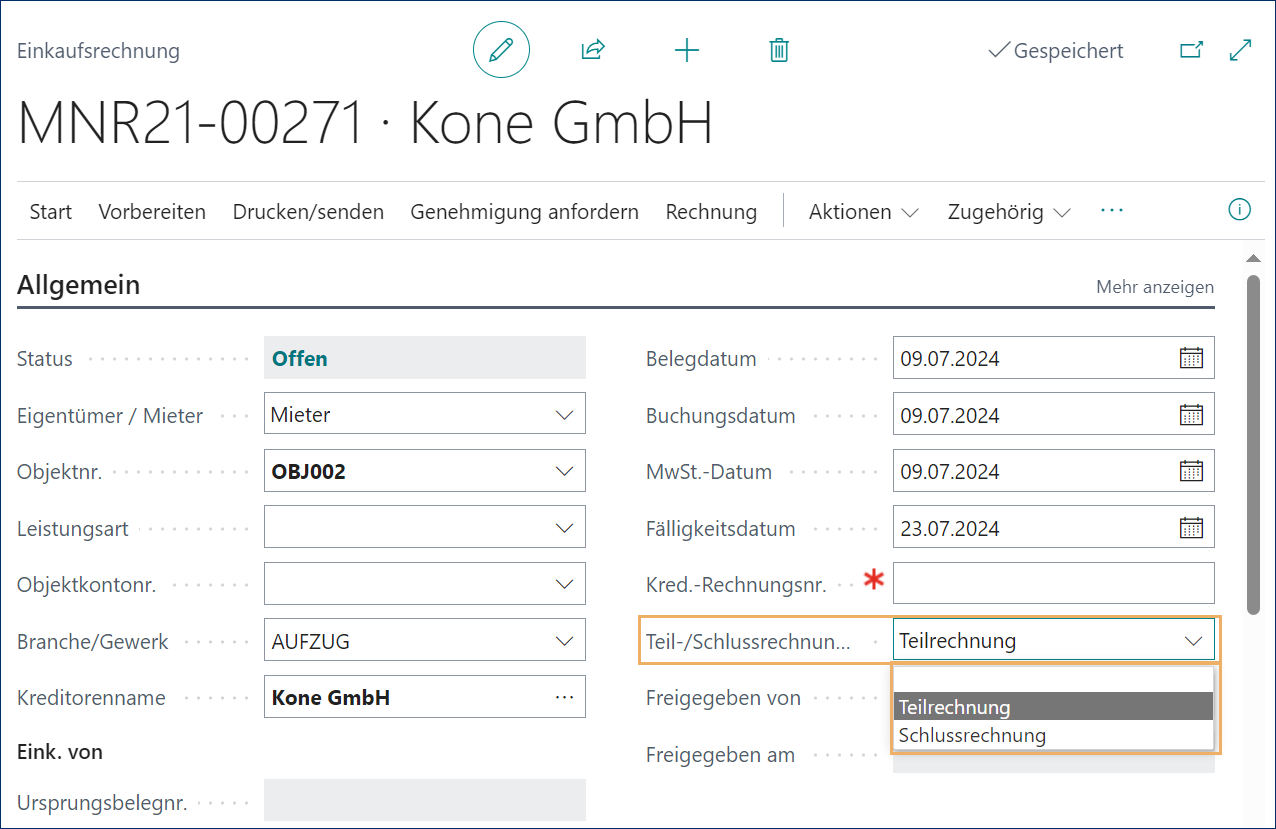Click the page info icon
Screen dimensions: 1276x829
click(1239, 210)
